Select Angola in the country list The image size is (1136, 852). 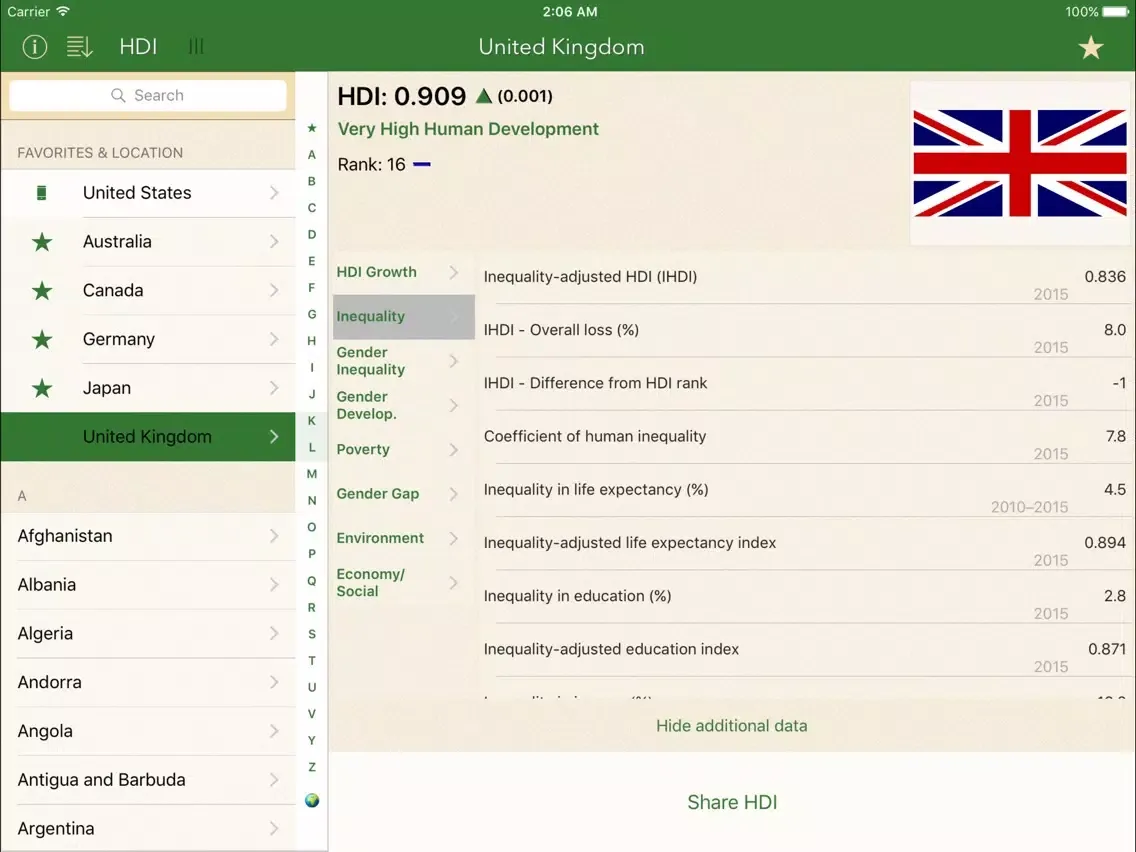click(x=148, y=731)
